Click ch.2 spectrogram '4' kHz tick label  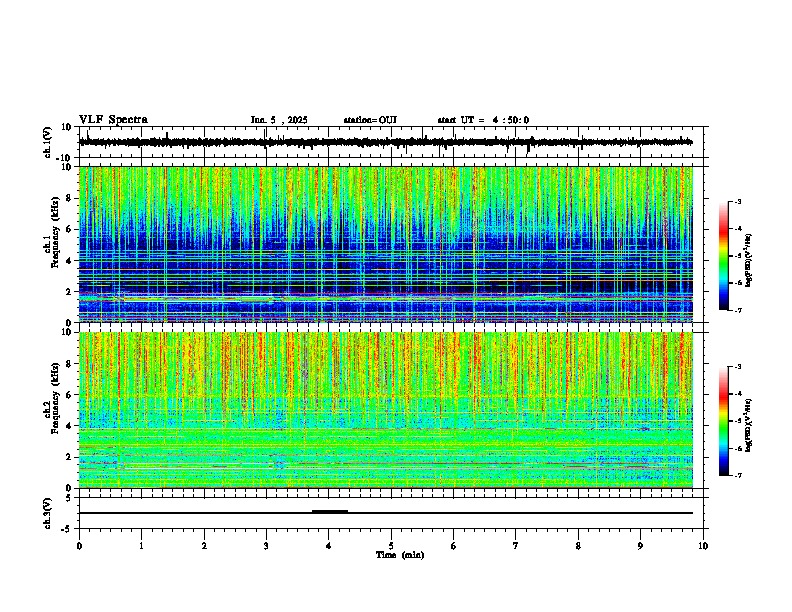[69, 426]
